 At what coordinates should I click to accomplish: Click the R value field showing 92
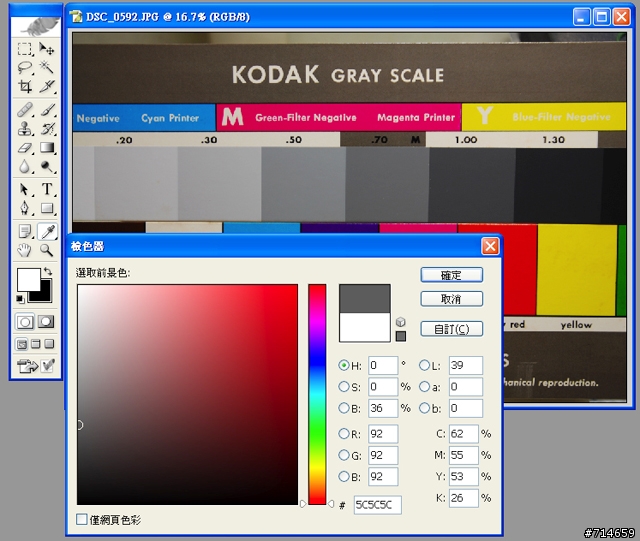coord(383,434)
